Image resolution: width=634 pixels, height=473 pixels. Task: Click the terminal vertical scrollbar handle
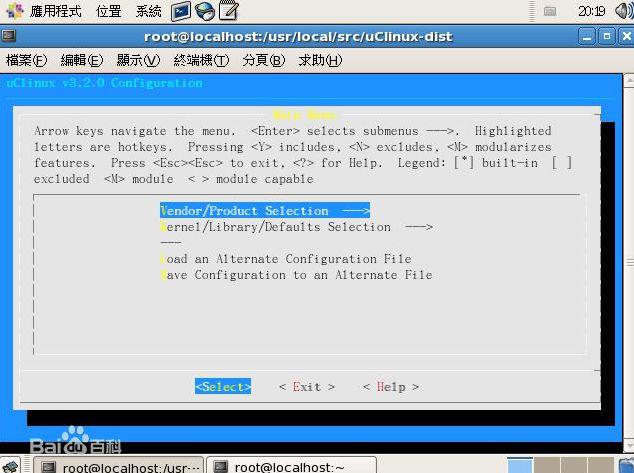click(x=629, y=263)
